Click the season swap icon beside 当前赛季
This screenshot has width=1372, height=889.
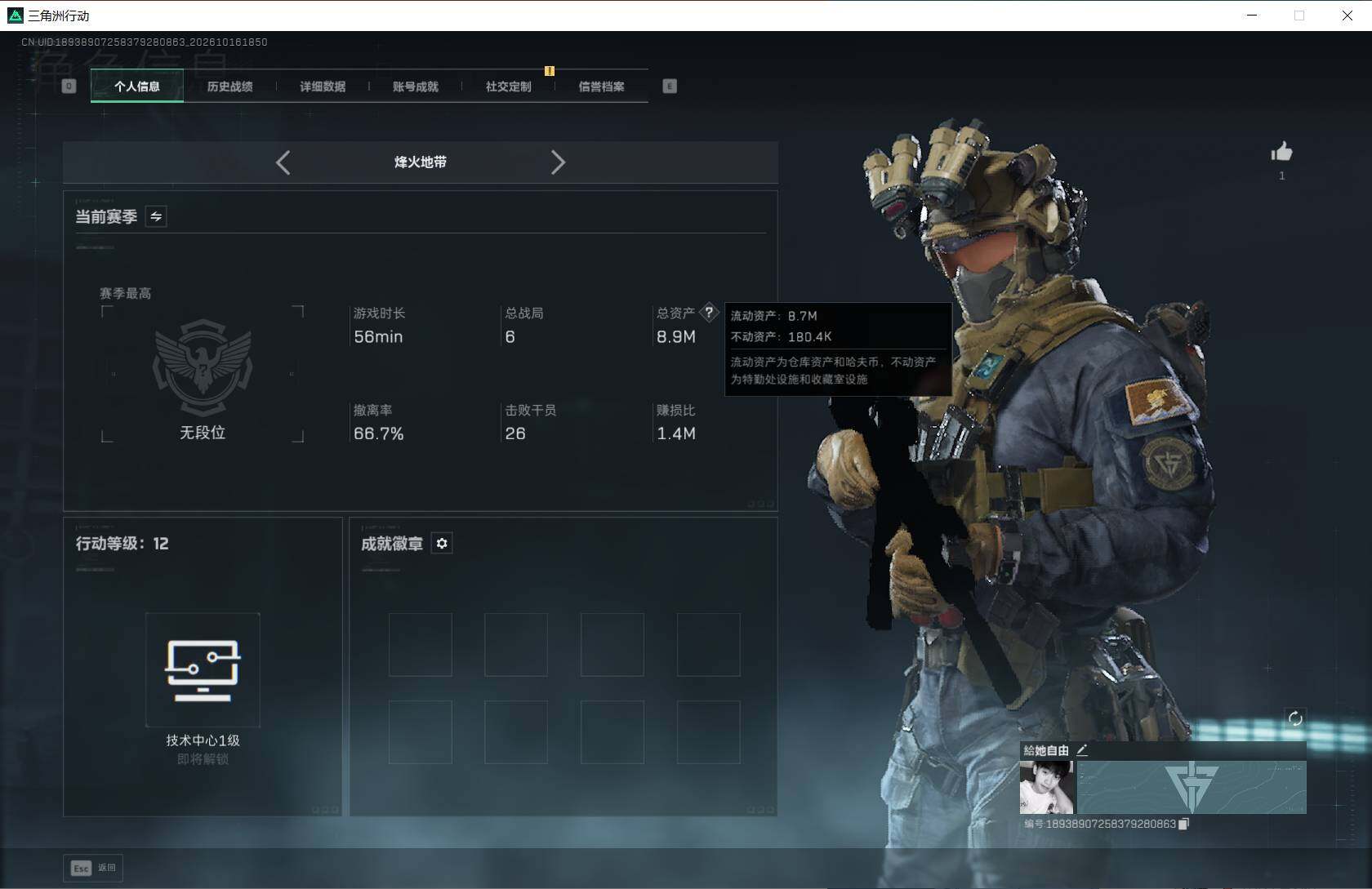click(x=156, y=216)
